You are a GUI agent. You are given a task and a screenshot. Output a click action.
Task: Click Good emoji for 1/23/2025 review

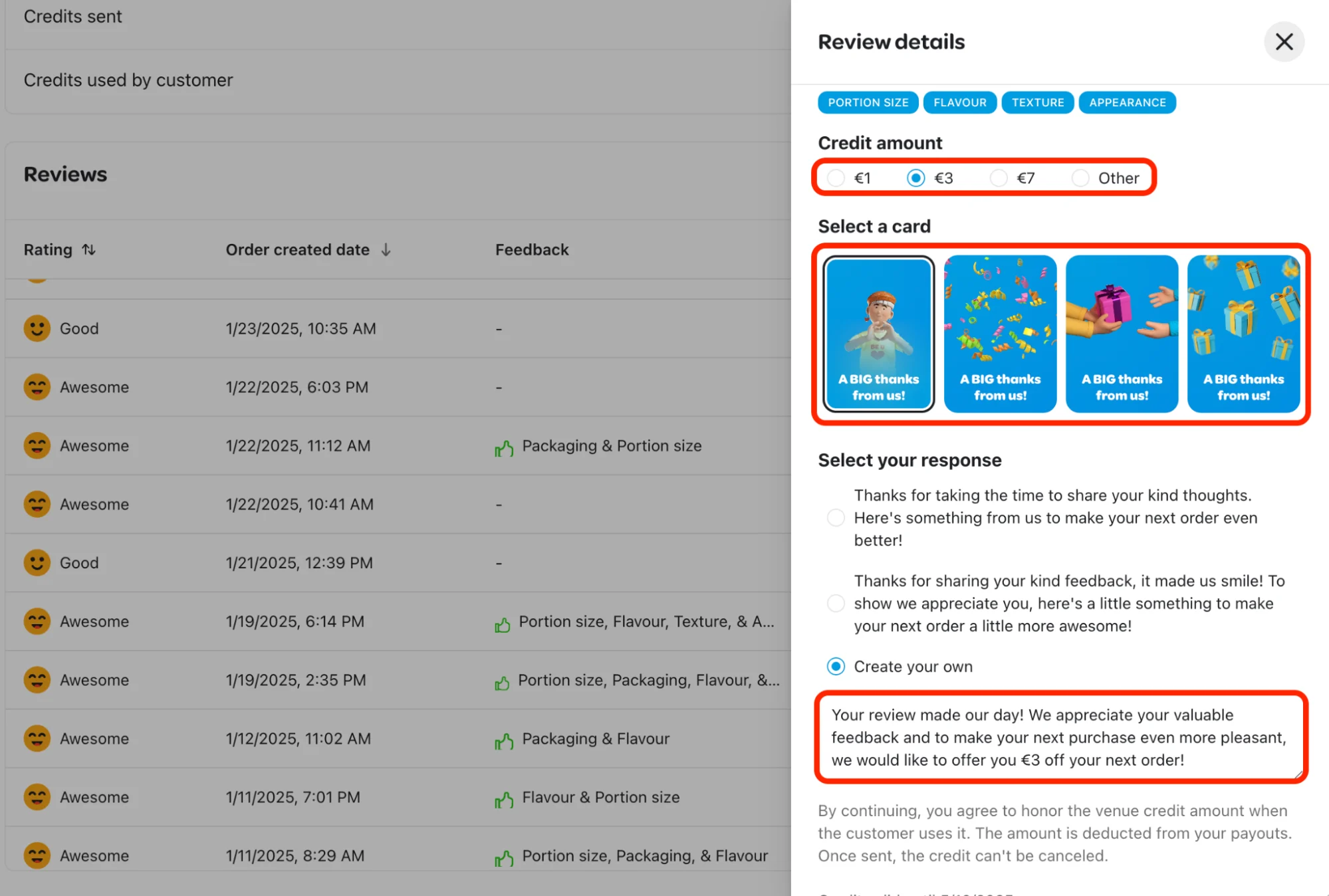pos(37,328)
